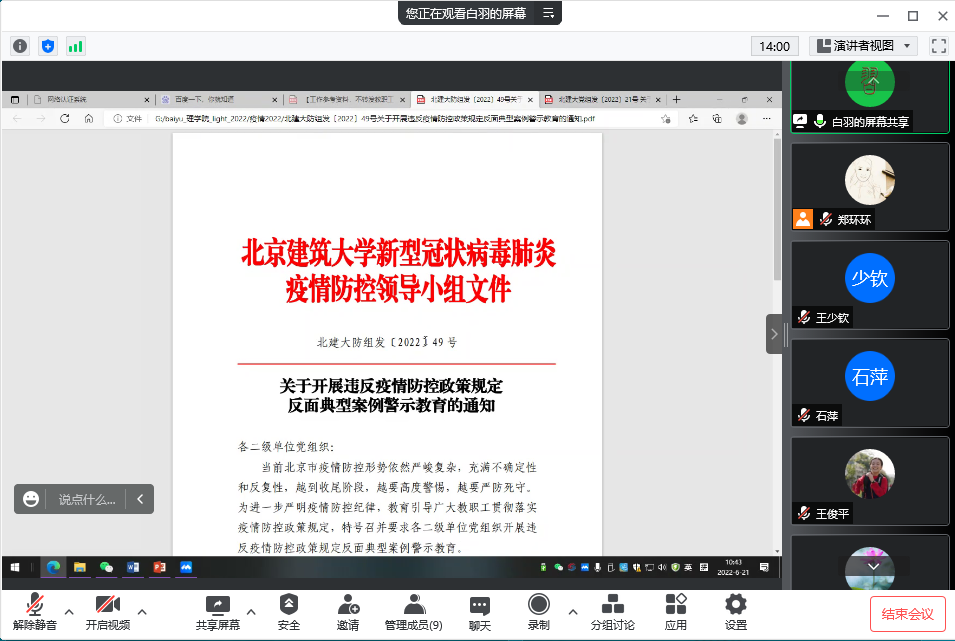Viewport: 955px width, 641px height.
Task: Open the Security (安全) panel
Action: point(289,612)
